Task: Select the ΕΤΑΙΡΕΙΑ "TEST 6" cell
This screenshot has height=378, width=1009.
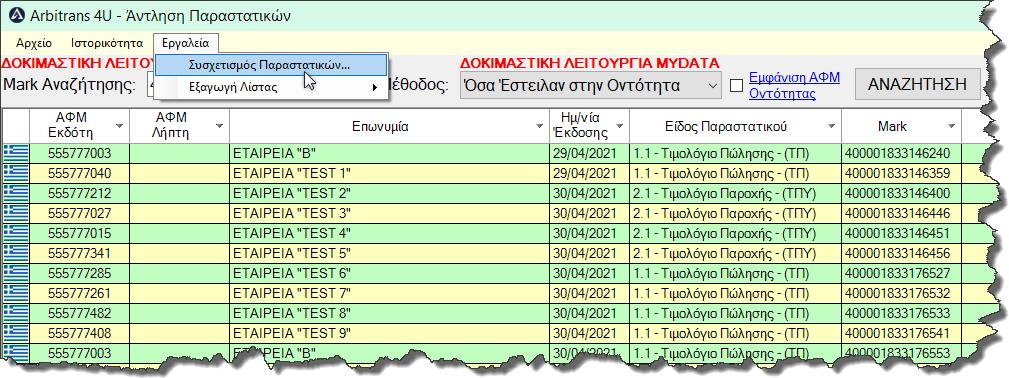Action: point(389,274)
